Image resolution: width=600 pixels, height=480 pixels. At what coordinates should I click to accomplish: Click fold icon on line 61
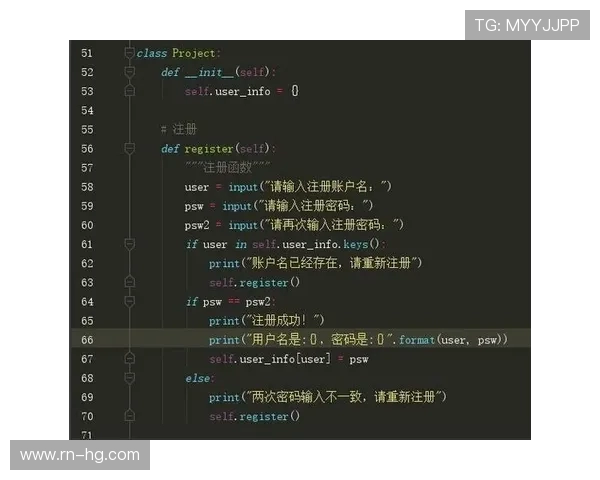(x=129, y=245)
